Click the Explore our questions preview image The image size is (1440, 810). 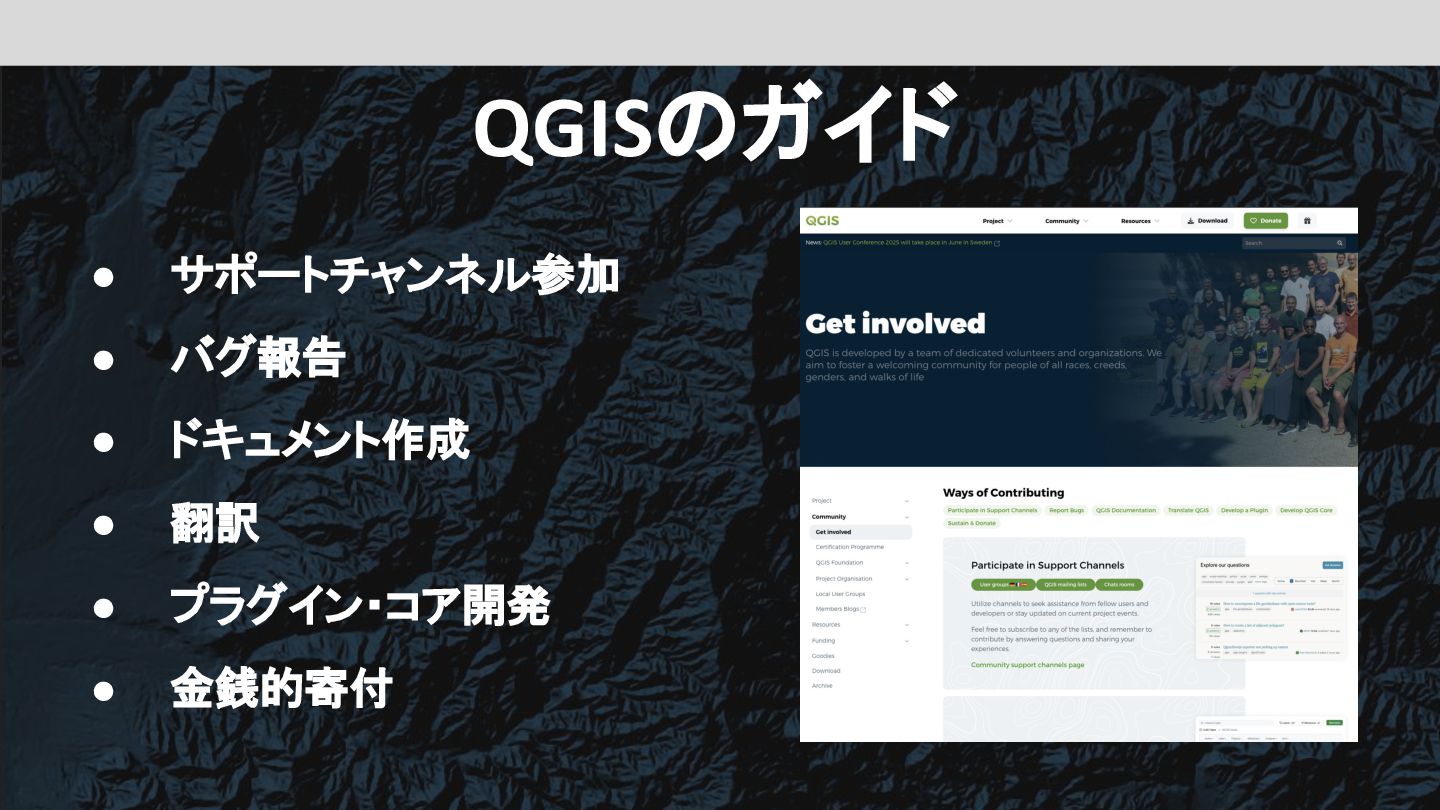coord(1271,610)
